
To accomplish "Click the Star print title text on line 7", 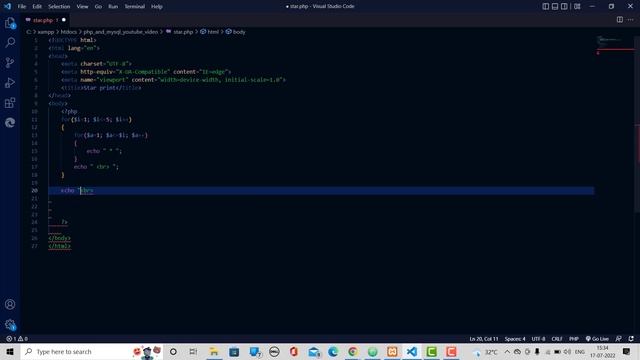I will (x=99, y=88).
